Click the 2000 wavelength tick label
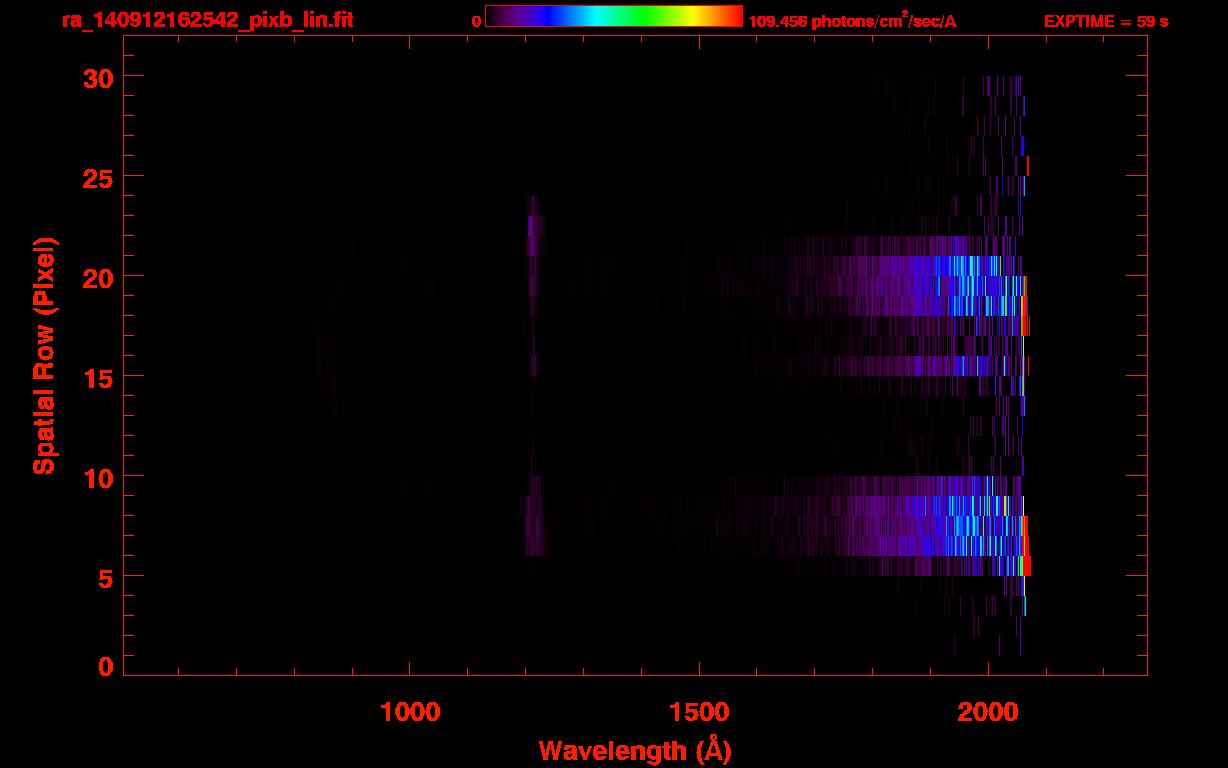The image size is (1228, 768). [x=988, y=711]
